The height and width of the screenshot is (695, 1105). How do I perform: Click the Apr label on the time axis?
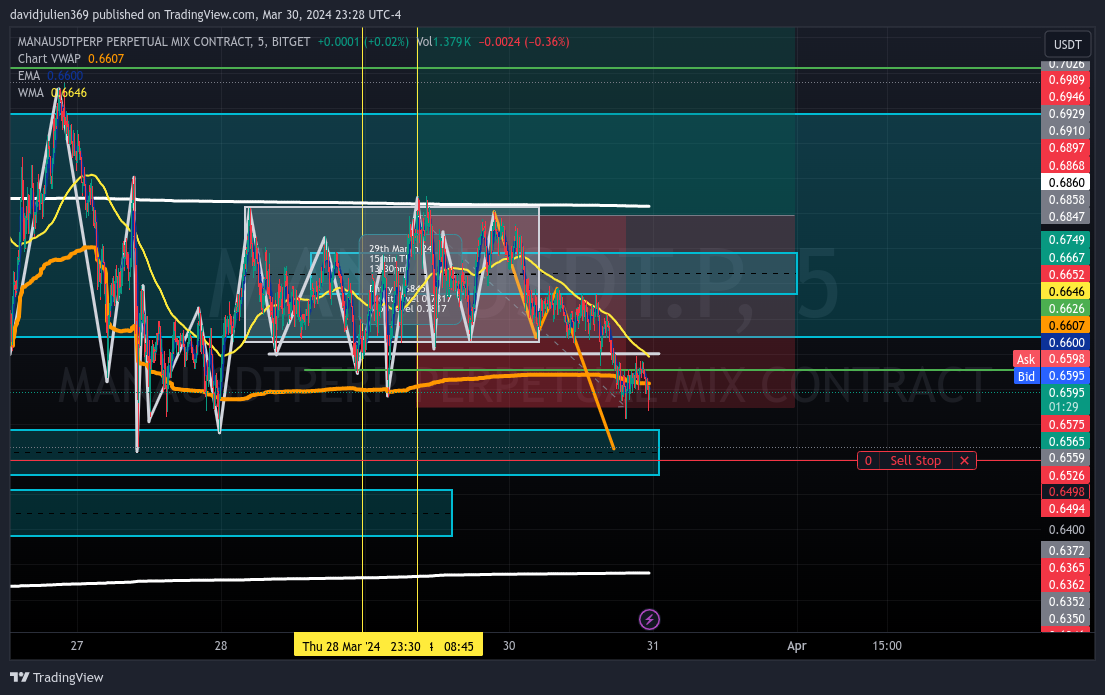tap(796, 646)
